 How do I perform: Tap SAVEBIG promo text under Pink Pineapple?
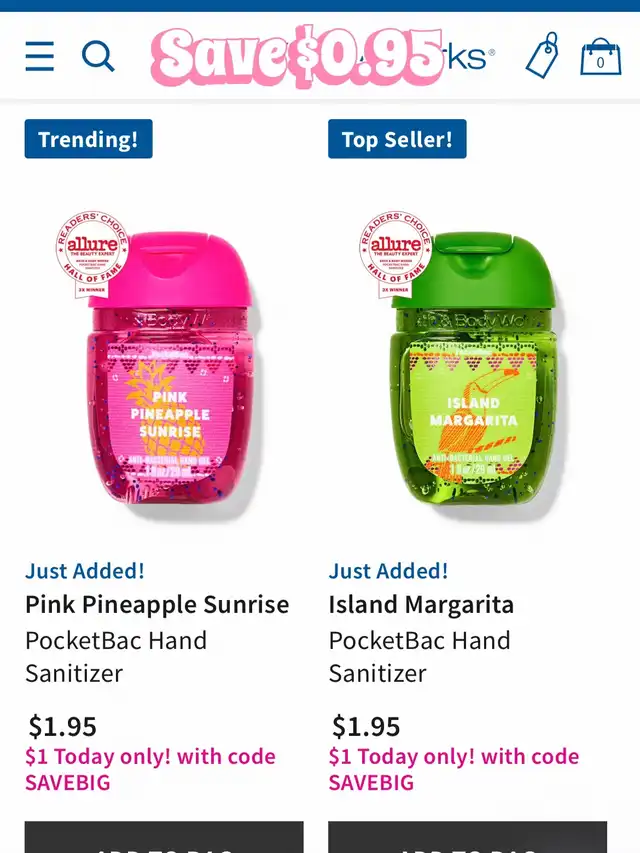pos(68,783)
